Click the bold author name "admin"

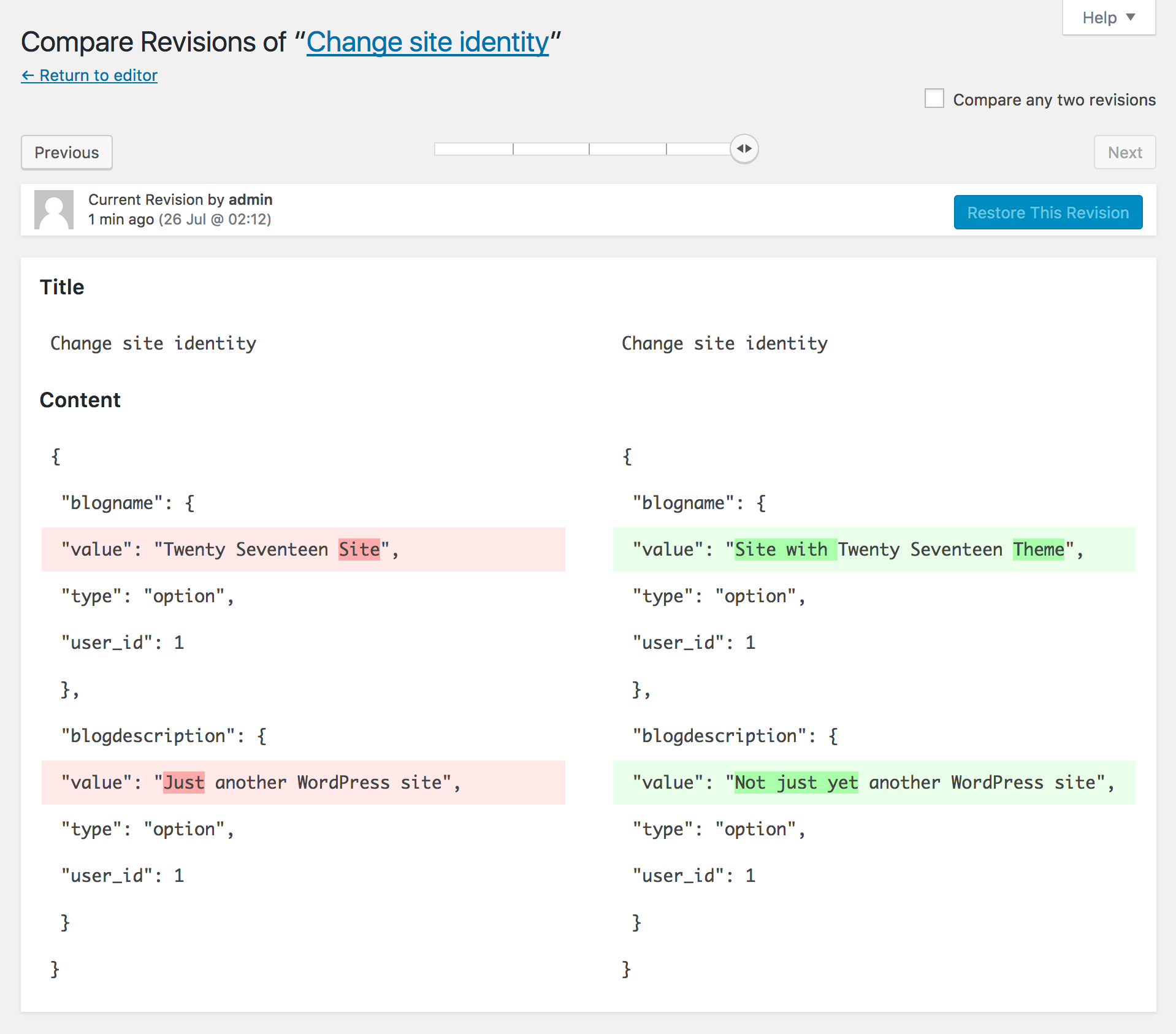point(250,200)
